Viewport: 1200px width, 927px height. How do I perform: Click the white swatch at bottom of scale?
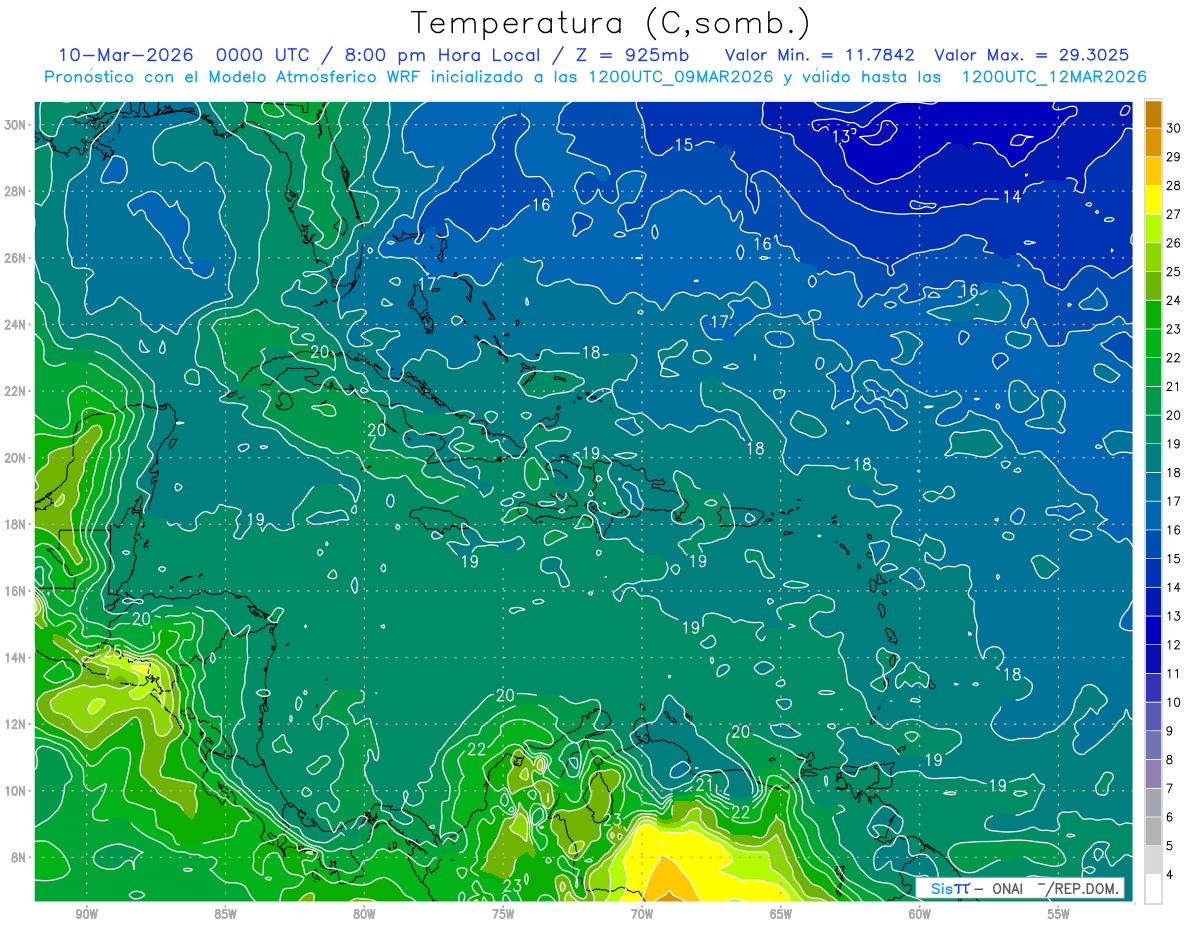(x=1153, y=889)
